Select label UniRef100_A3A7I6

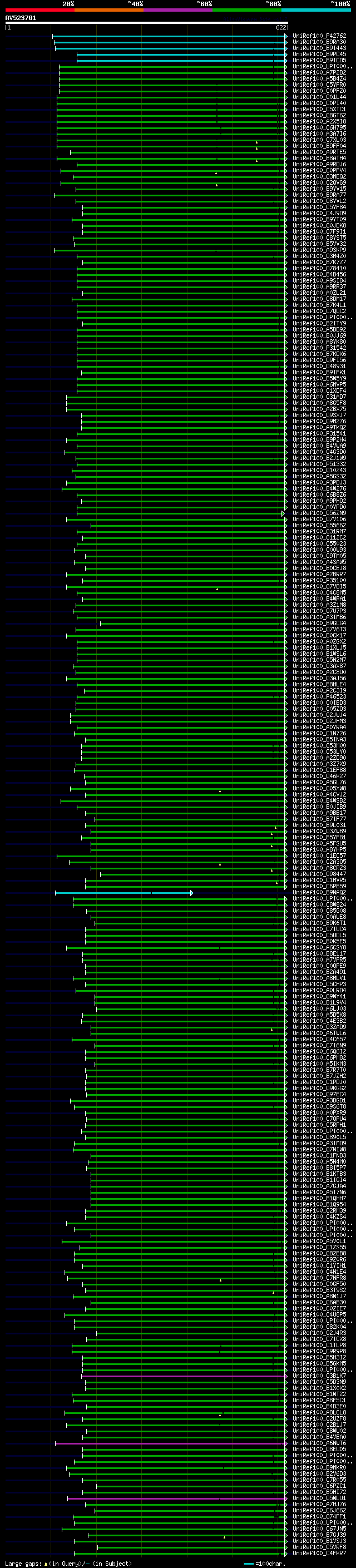pos(319,134)
